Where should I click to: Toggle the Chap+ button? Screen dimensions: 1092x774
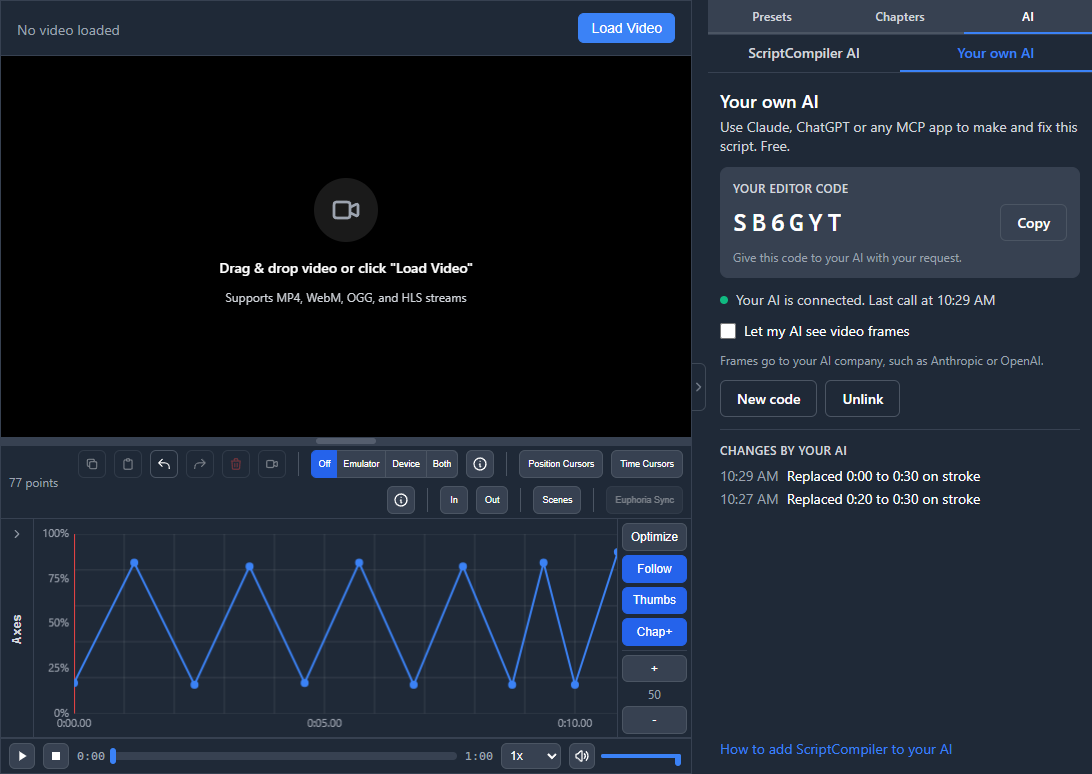point(654,632)
